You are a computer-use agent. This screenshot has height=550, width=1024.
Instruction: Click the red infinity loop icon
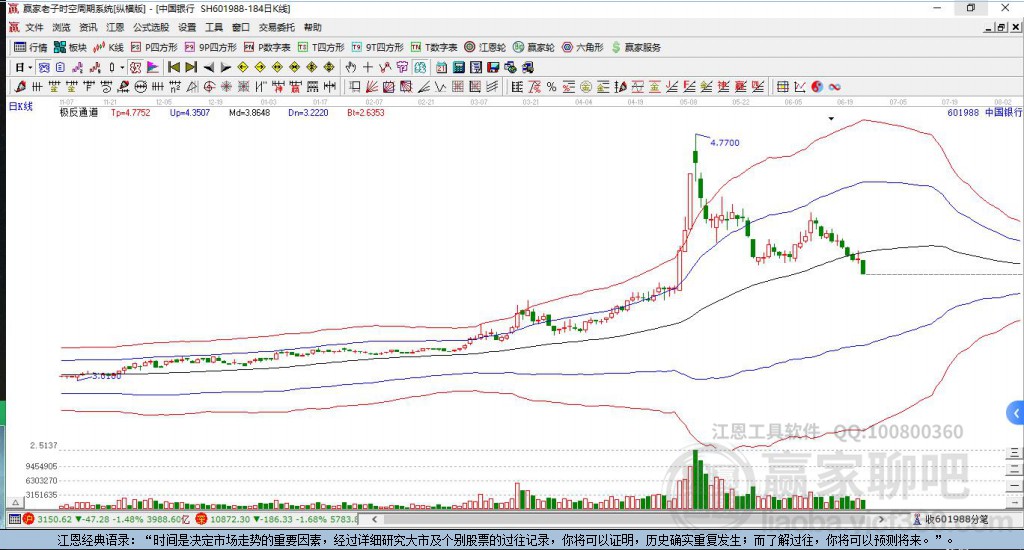coord(834,86)
